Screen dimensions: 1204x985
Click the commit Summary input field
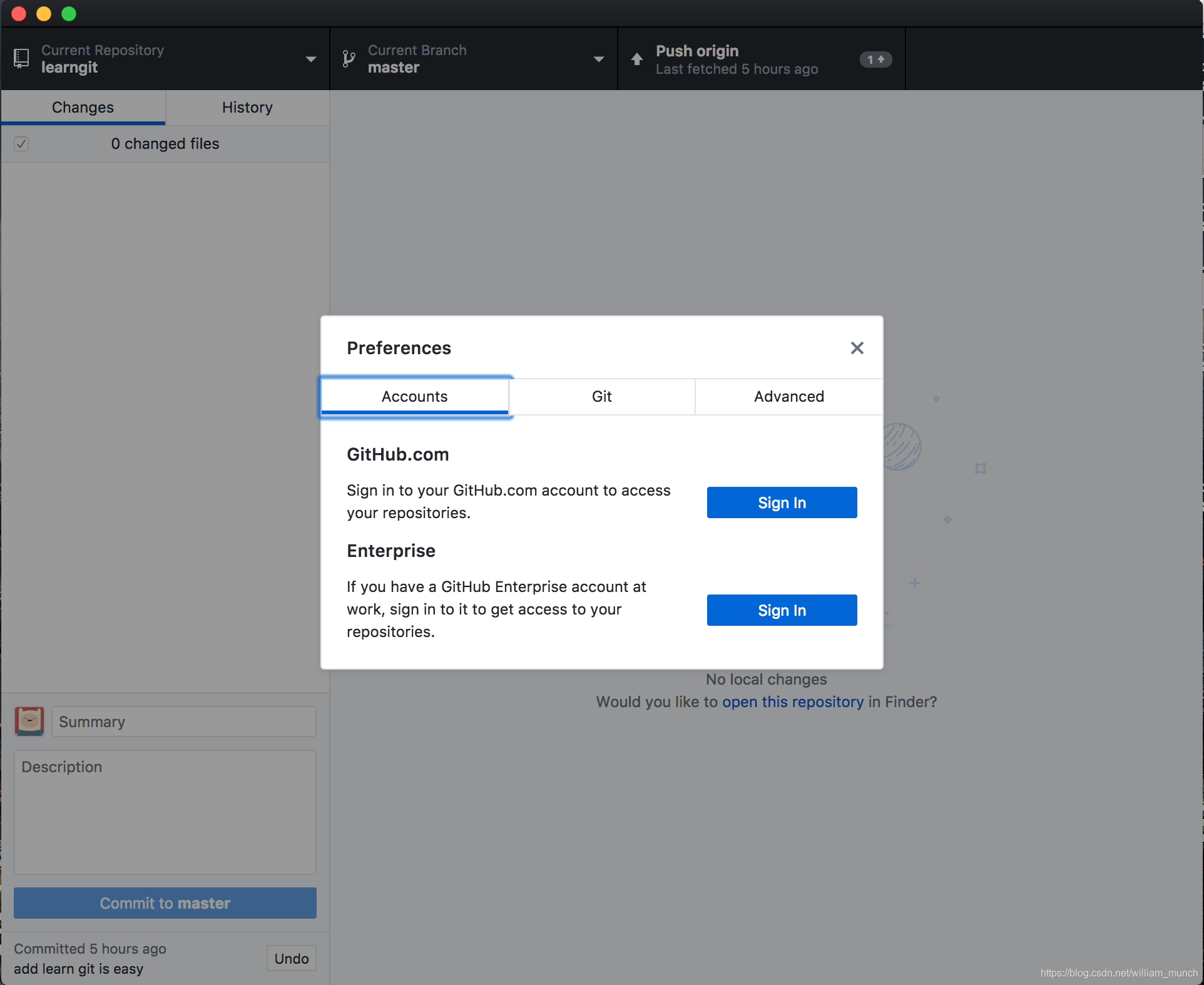click(184, 722)
